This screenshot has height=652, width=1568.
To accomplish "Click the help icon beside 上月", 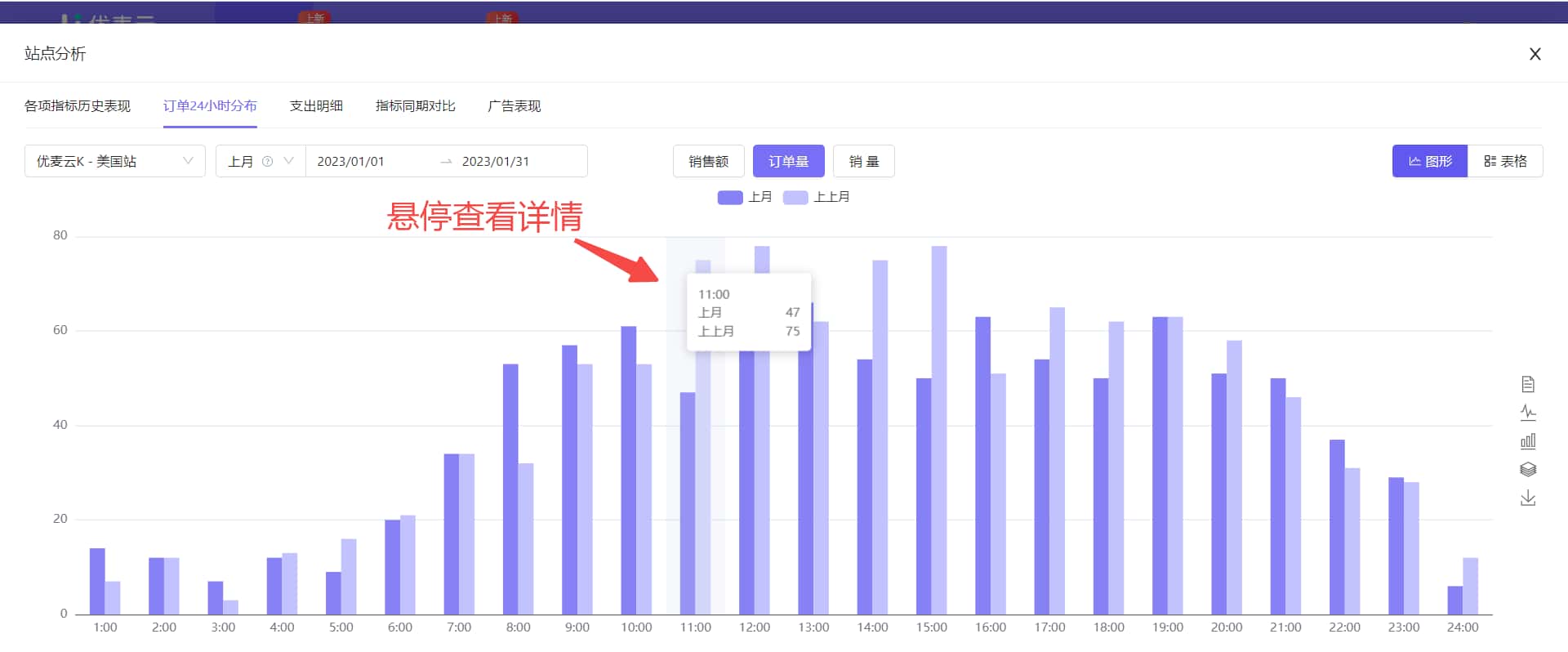I will tap(267, 162).
